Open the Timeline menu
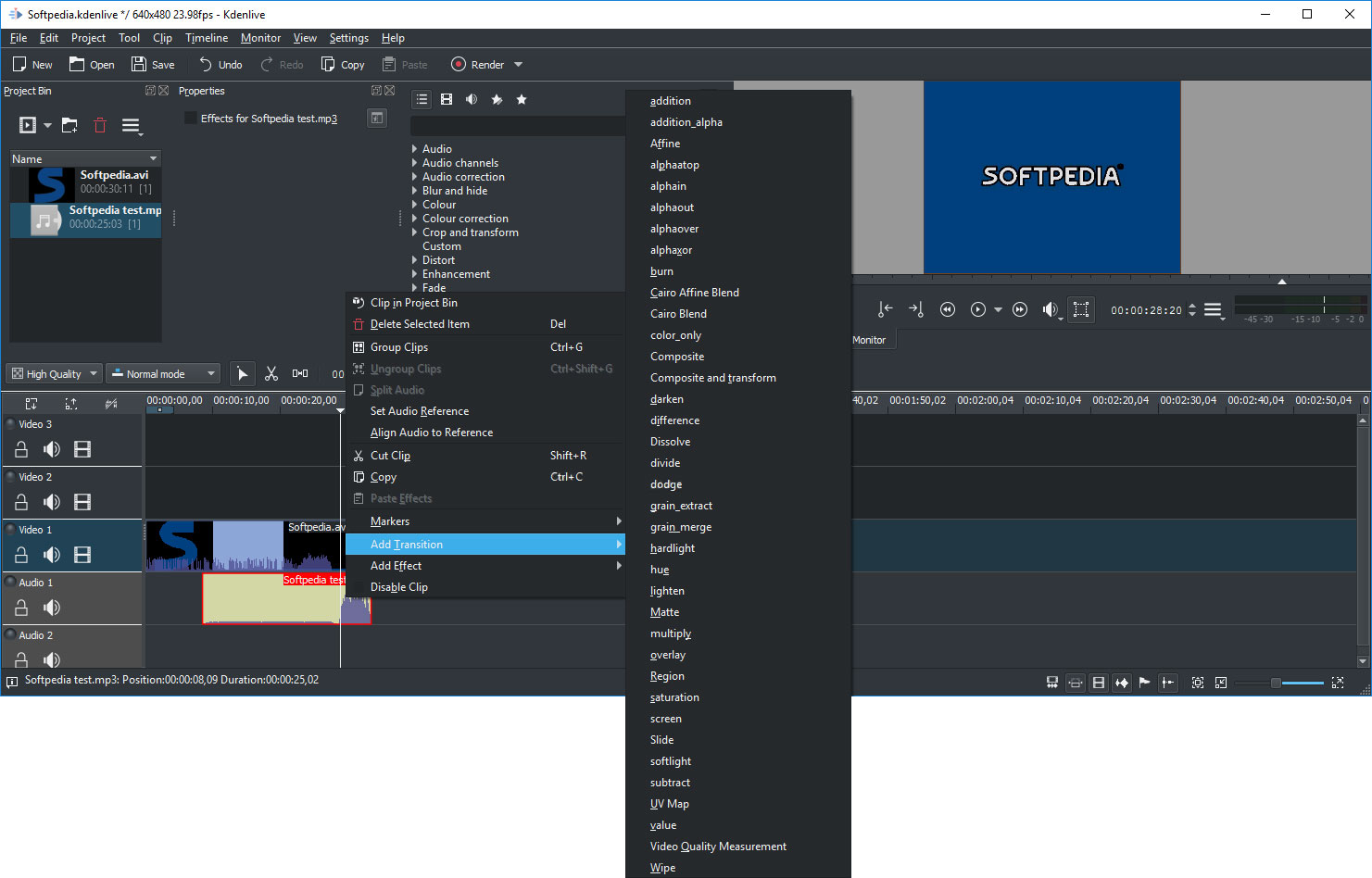1372x878 pixels. tap(206, 38)
